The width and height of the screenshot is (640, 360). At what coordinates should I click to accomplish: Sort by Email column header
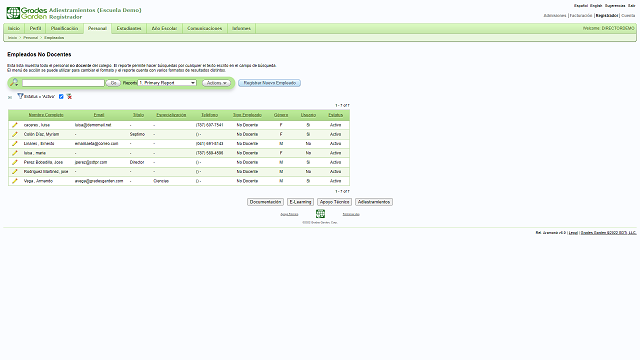coord(99,115)
